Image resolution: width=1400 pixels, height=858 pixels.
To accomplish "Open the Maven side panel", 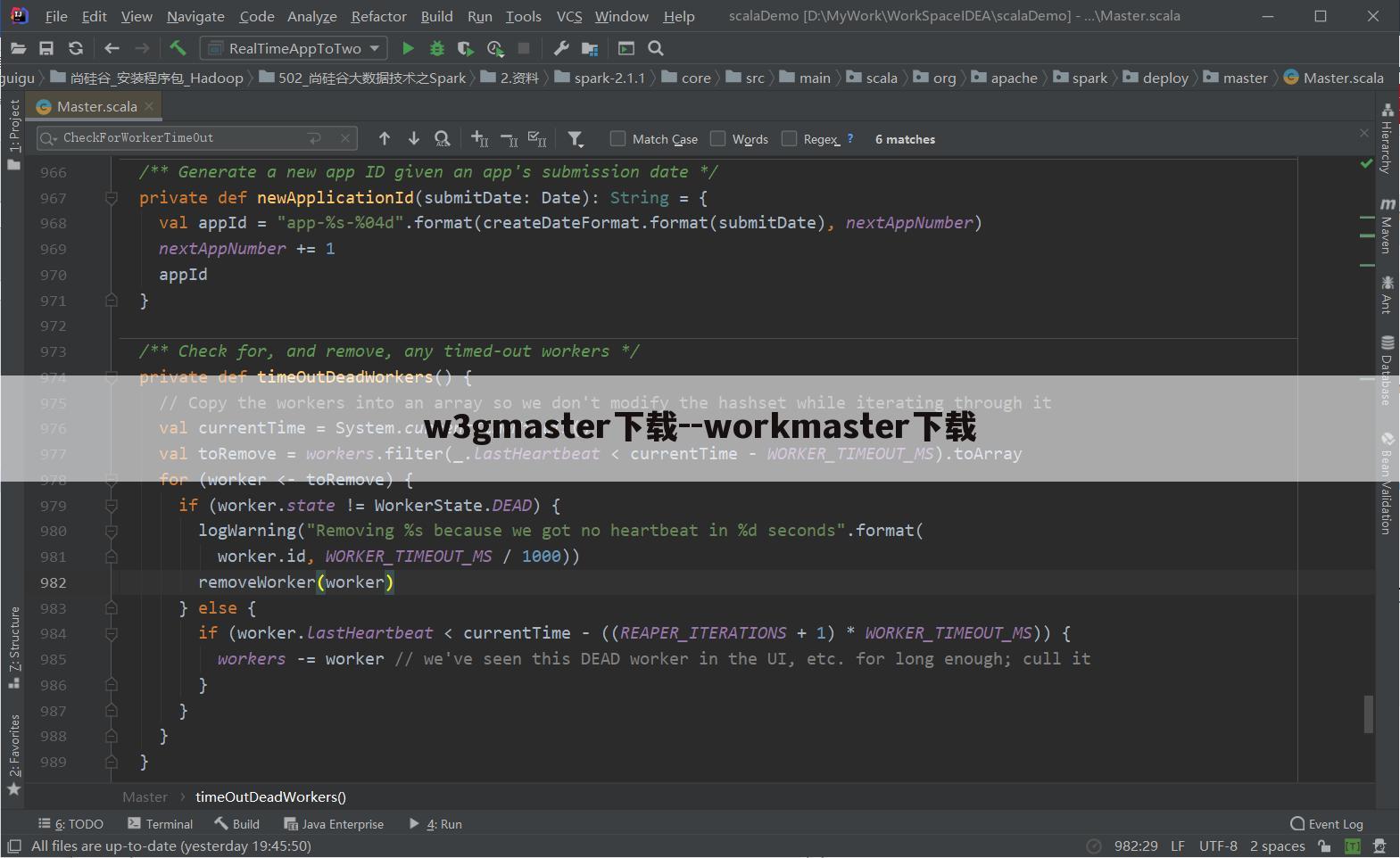I will point(1387,227).
